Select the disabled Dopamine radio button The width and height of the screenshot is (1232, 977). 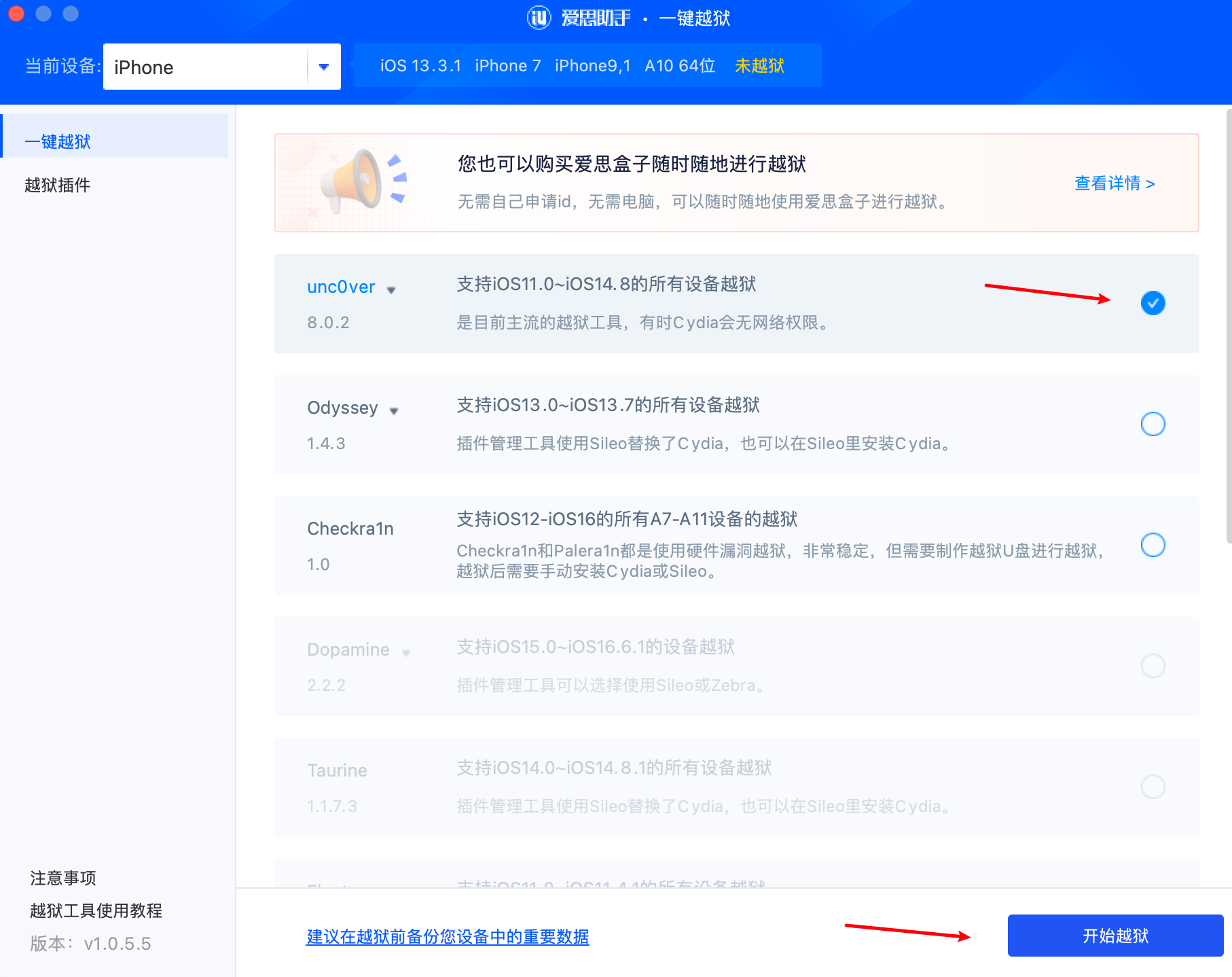pyautogui.click(x=1153, y=666)
